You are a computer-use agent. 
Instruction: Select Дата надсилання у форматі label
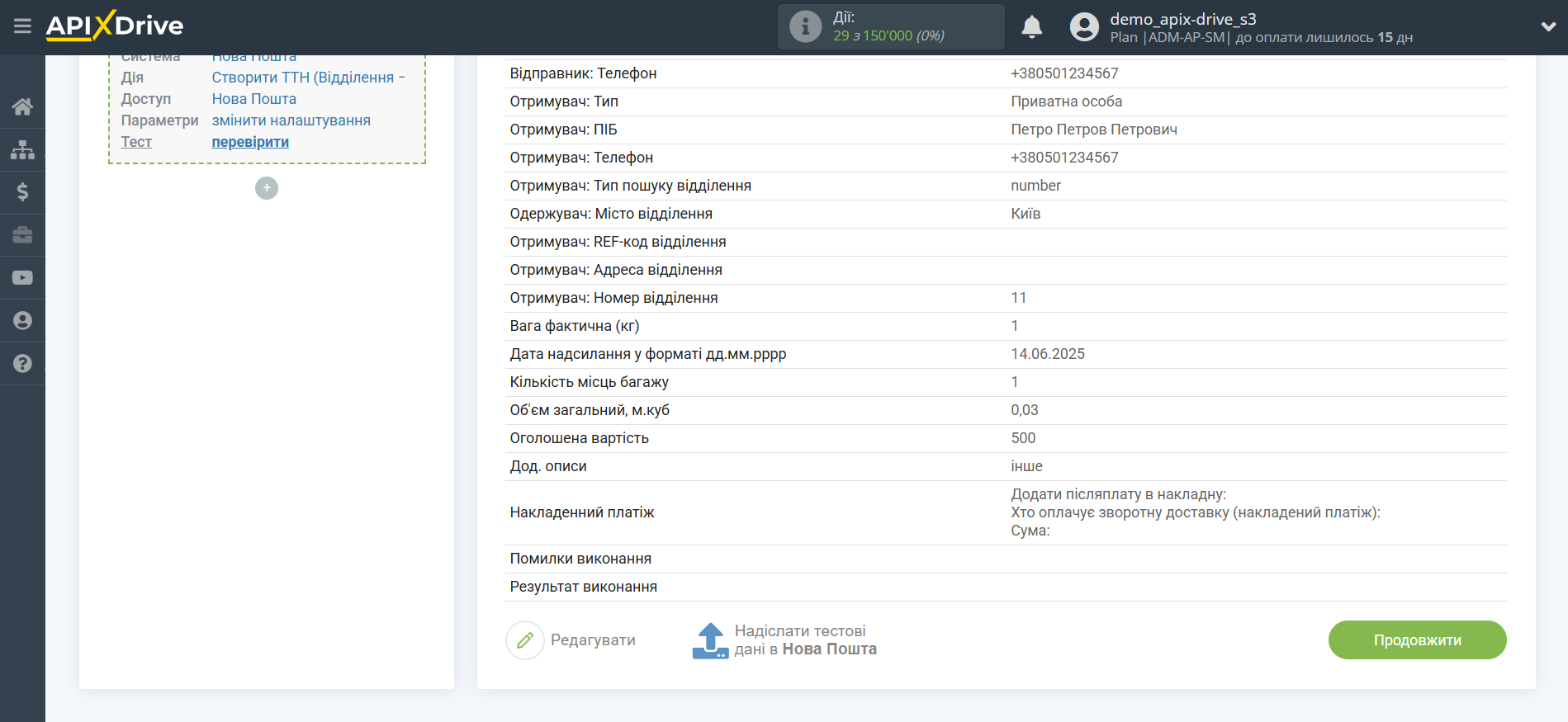[x=648, y=354]
